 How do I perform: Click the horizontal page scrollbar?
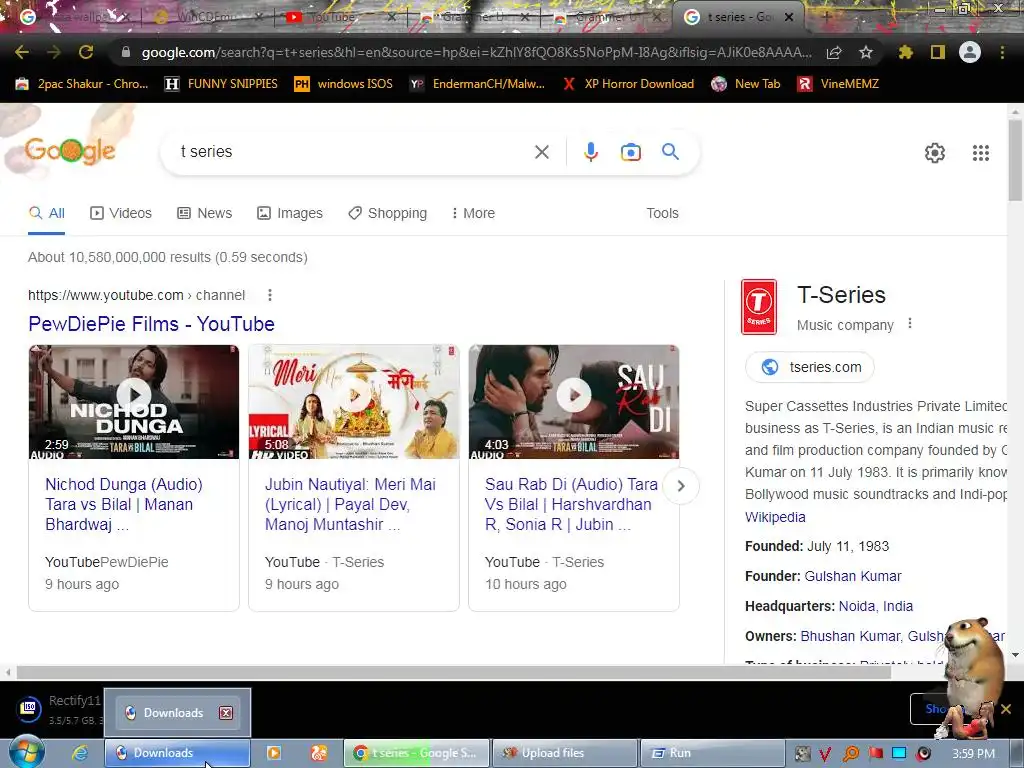point(453,673)
